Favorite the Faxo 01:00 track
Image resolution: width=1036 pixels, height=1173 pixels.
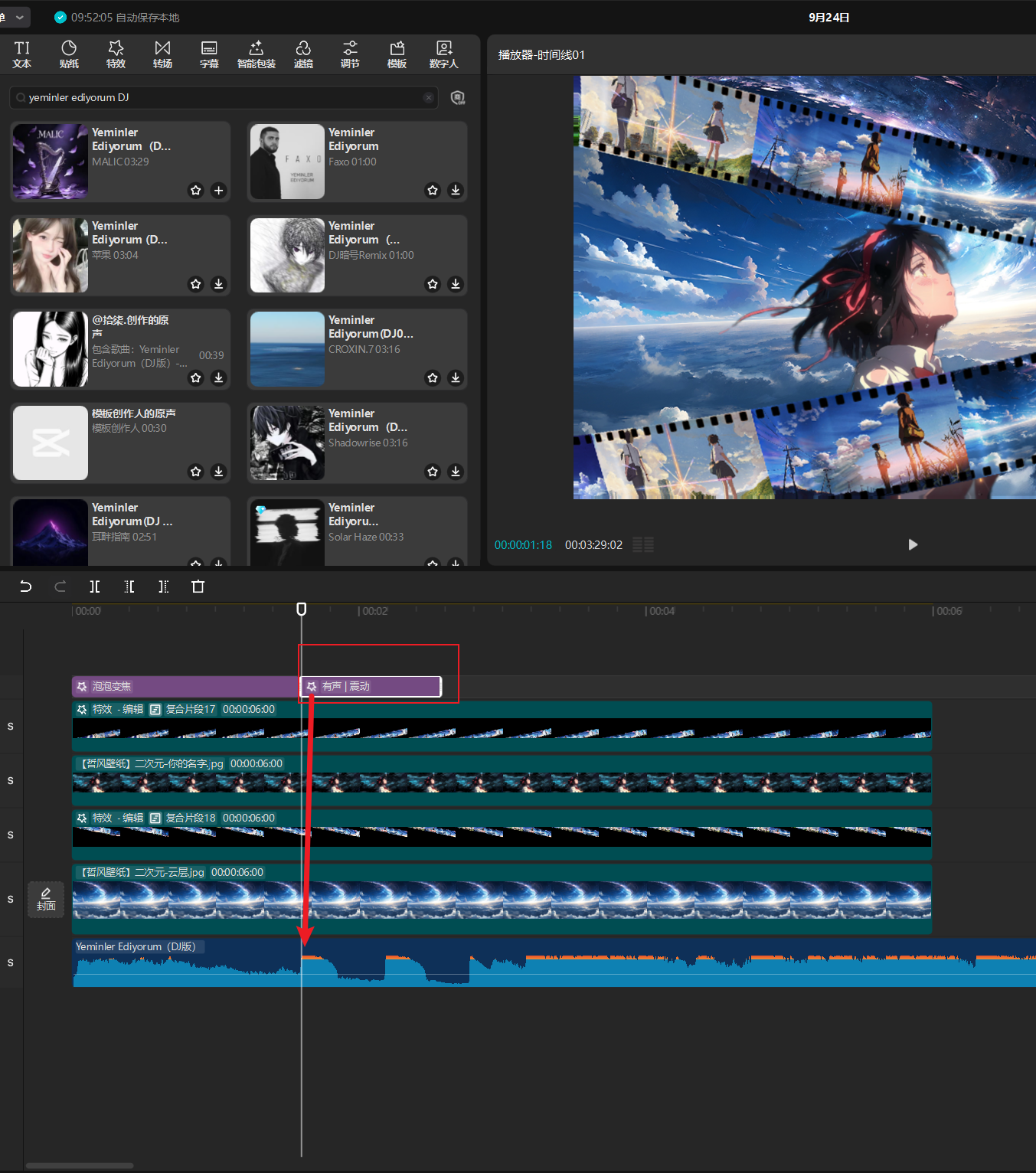[x=433, y=190]
